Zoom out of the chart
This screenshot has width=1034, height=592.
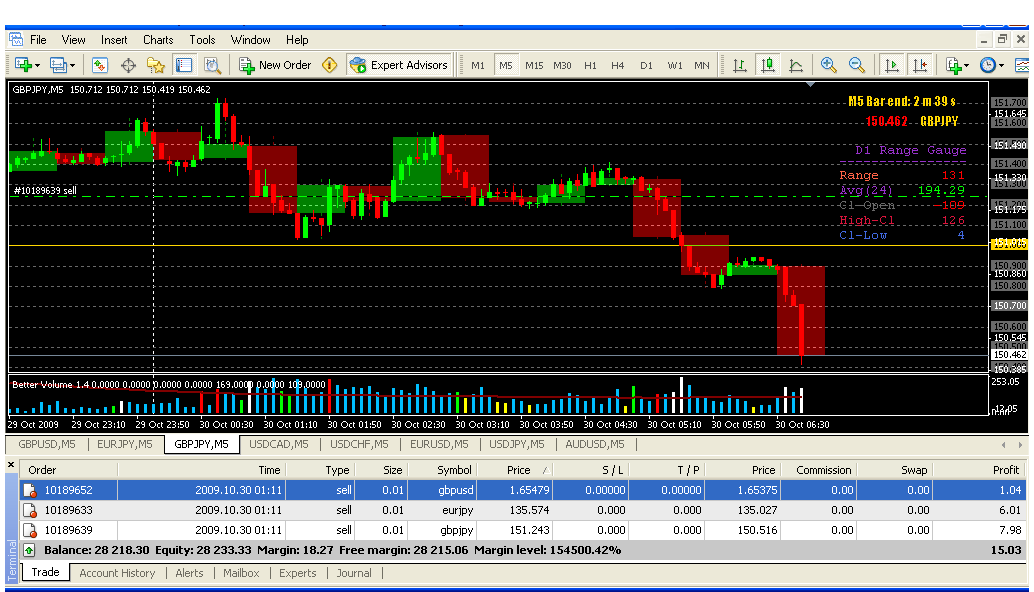click(x=857, y=65)
